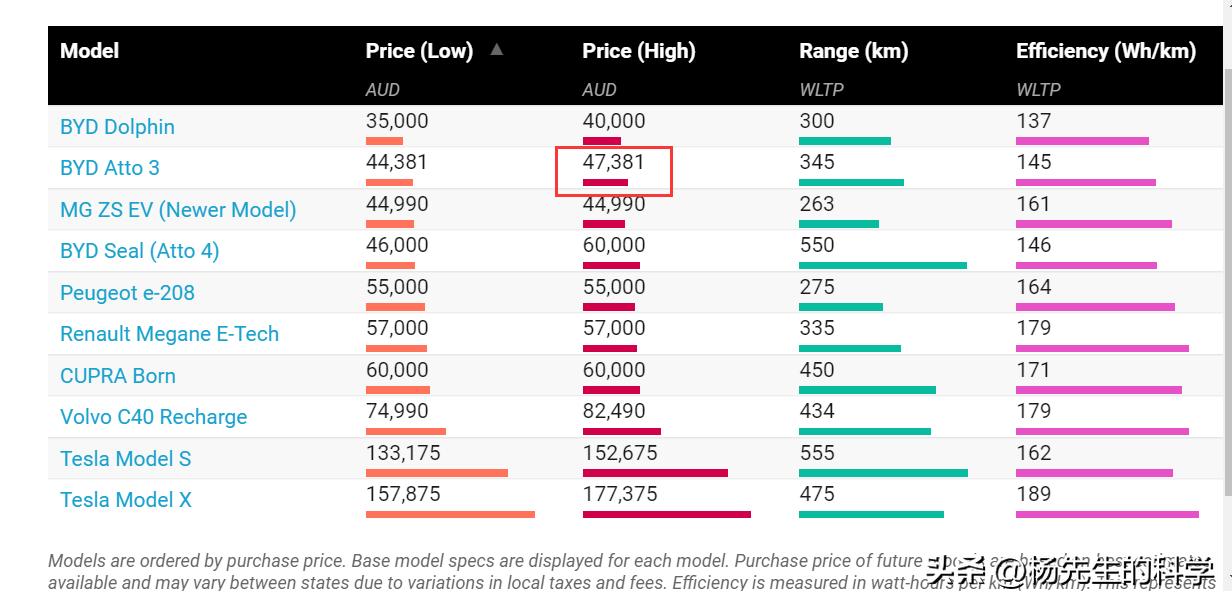The height and width of the screenshot is (604, 1232).
Task: Select the Tesla Model S link
Action: click(x=125, y=459)
